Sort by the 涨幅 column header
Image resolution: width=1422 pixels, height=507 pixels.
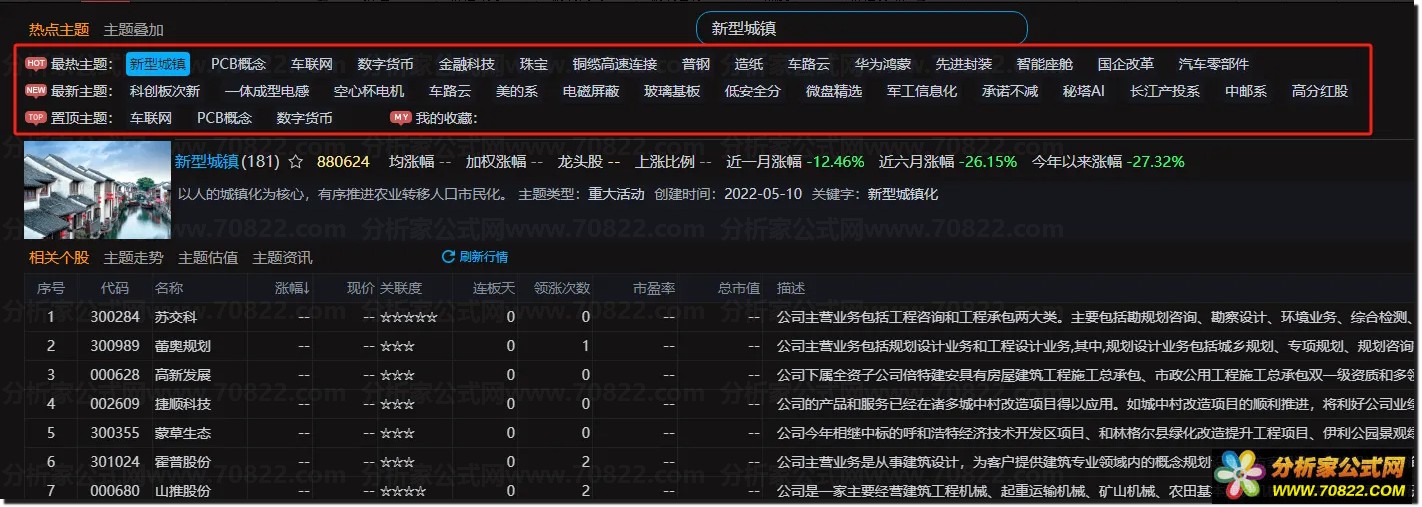point(292,288)
